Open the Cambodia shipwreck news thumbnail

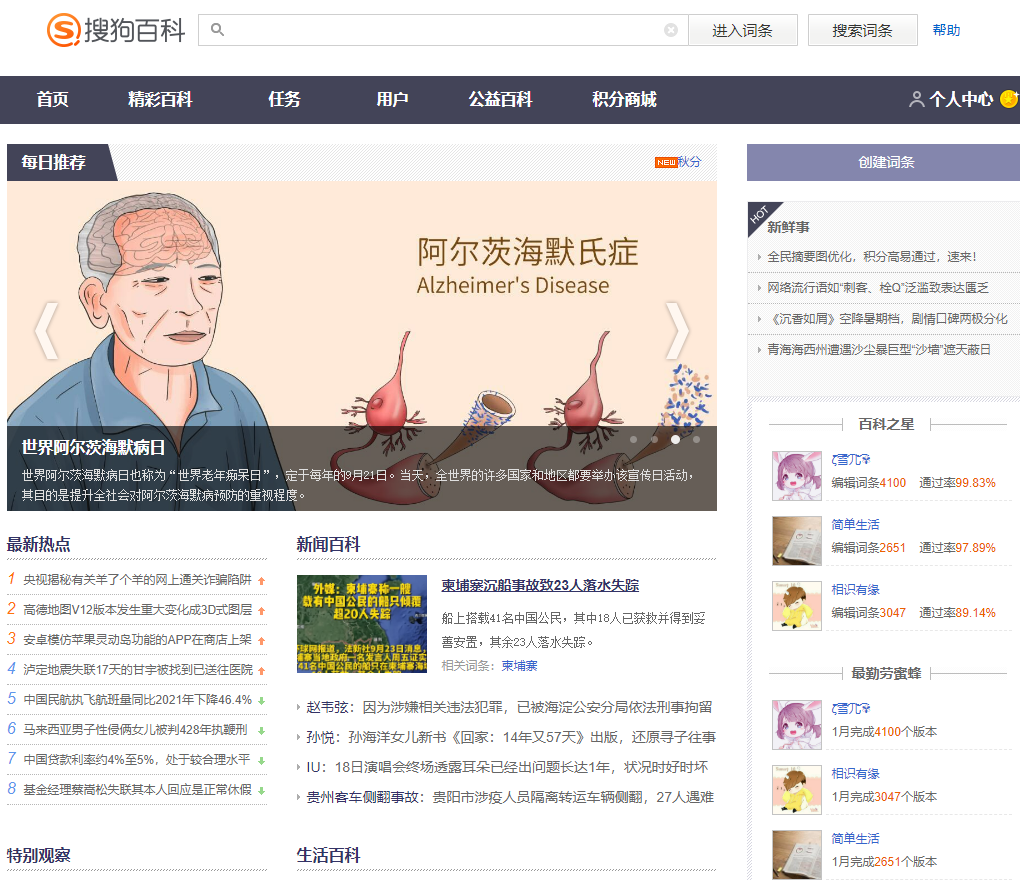click(x=361, y=624)
